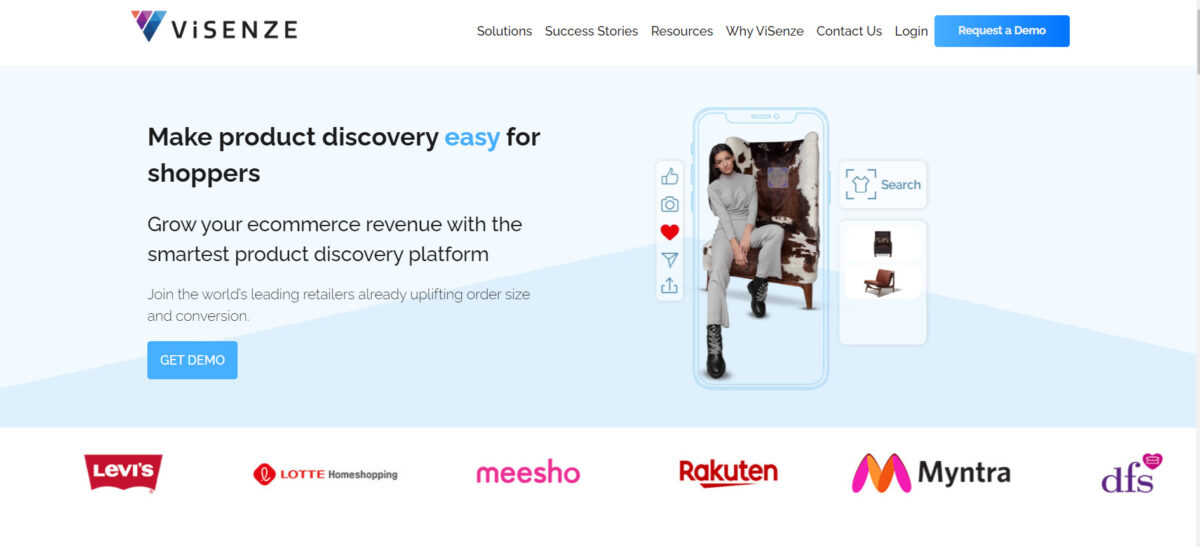Open the Success Stories menu item
The width and height of the screenshot is (1200, 547).
591,31
